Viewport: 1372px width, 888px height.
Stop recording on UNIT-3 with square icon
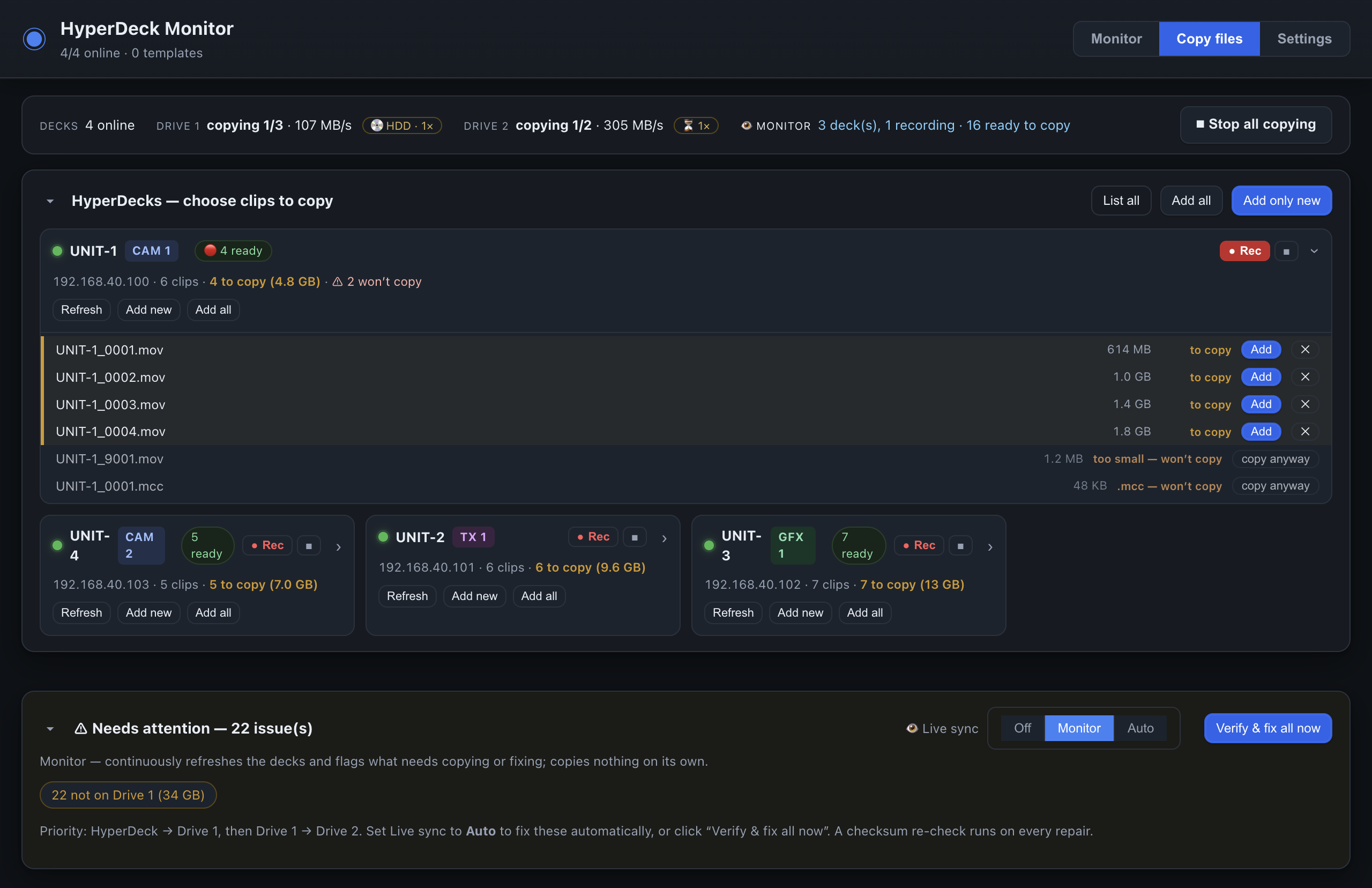point(960,545)
